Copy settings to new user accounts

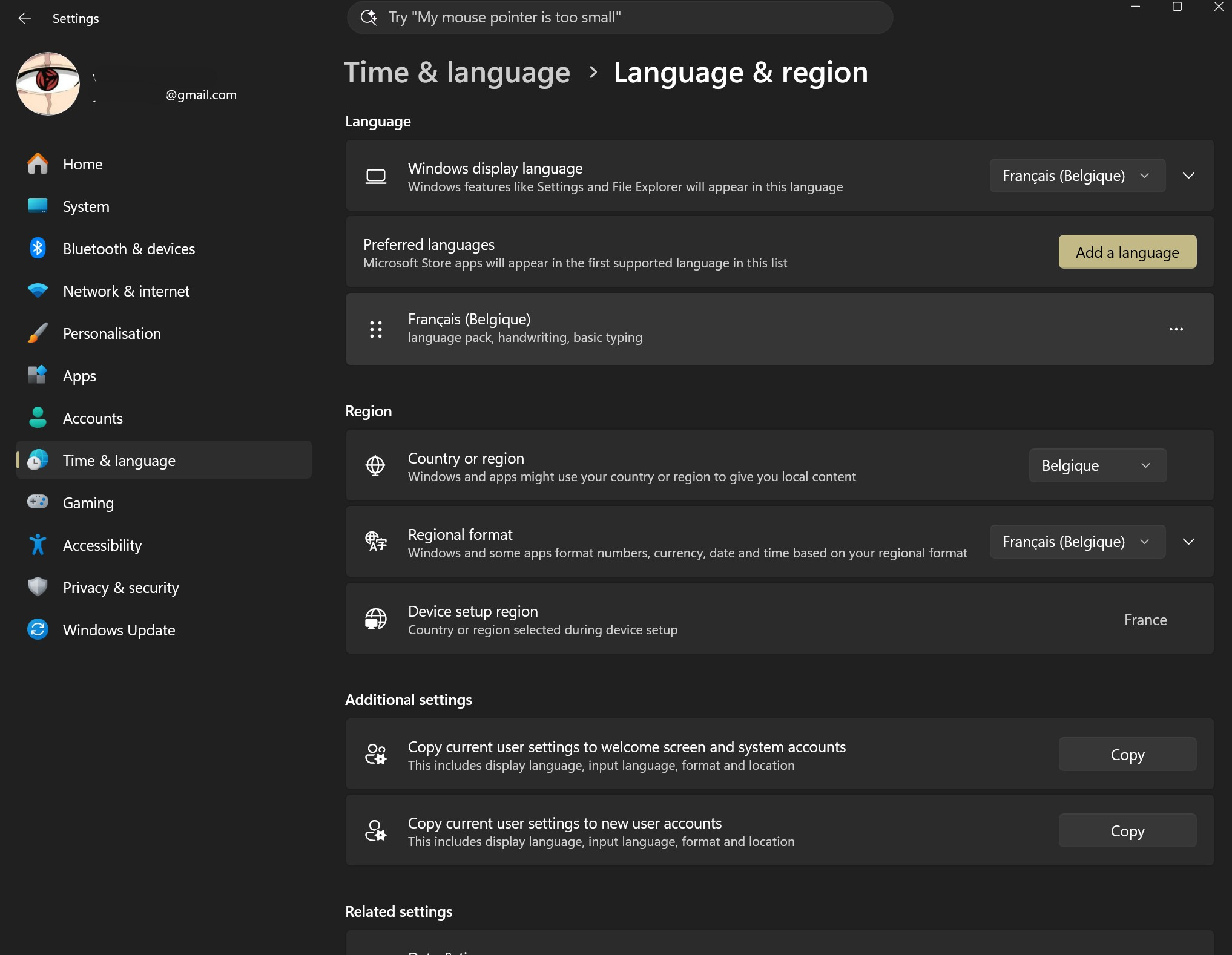pyautogui.click(x=1127, y=830)
